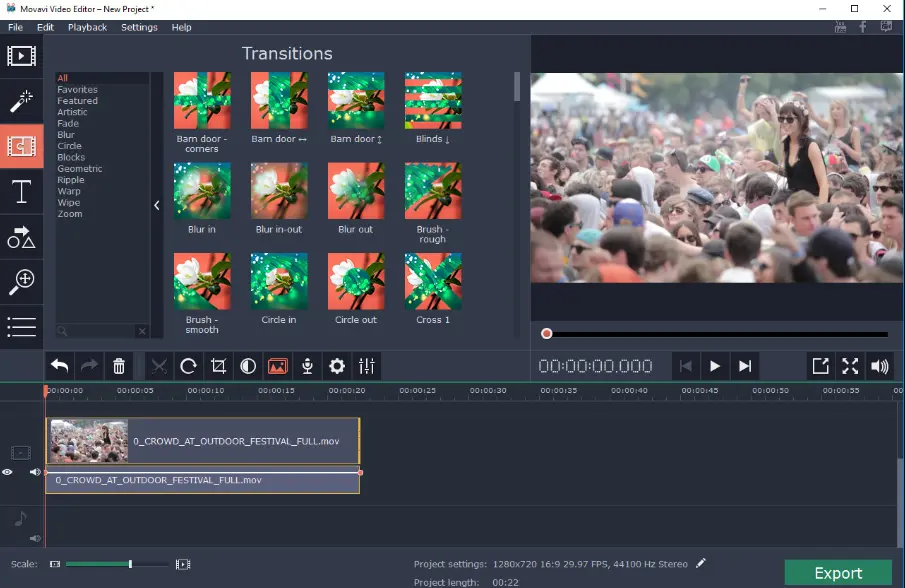Select the festival video clip on timeline
Image resolution: width=905 pixels, height=588 pixels.
coord(203,441)
